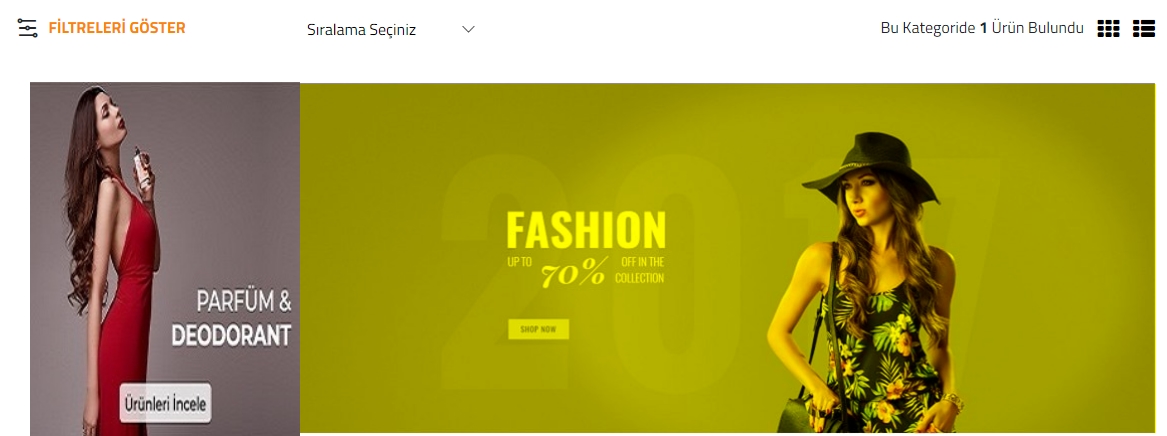Open the yellow Fashion sale banner
This screenshot has height=436, width=1167.
click(x=728, y=257)
